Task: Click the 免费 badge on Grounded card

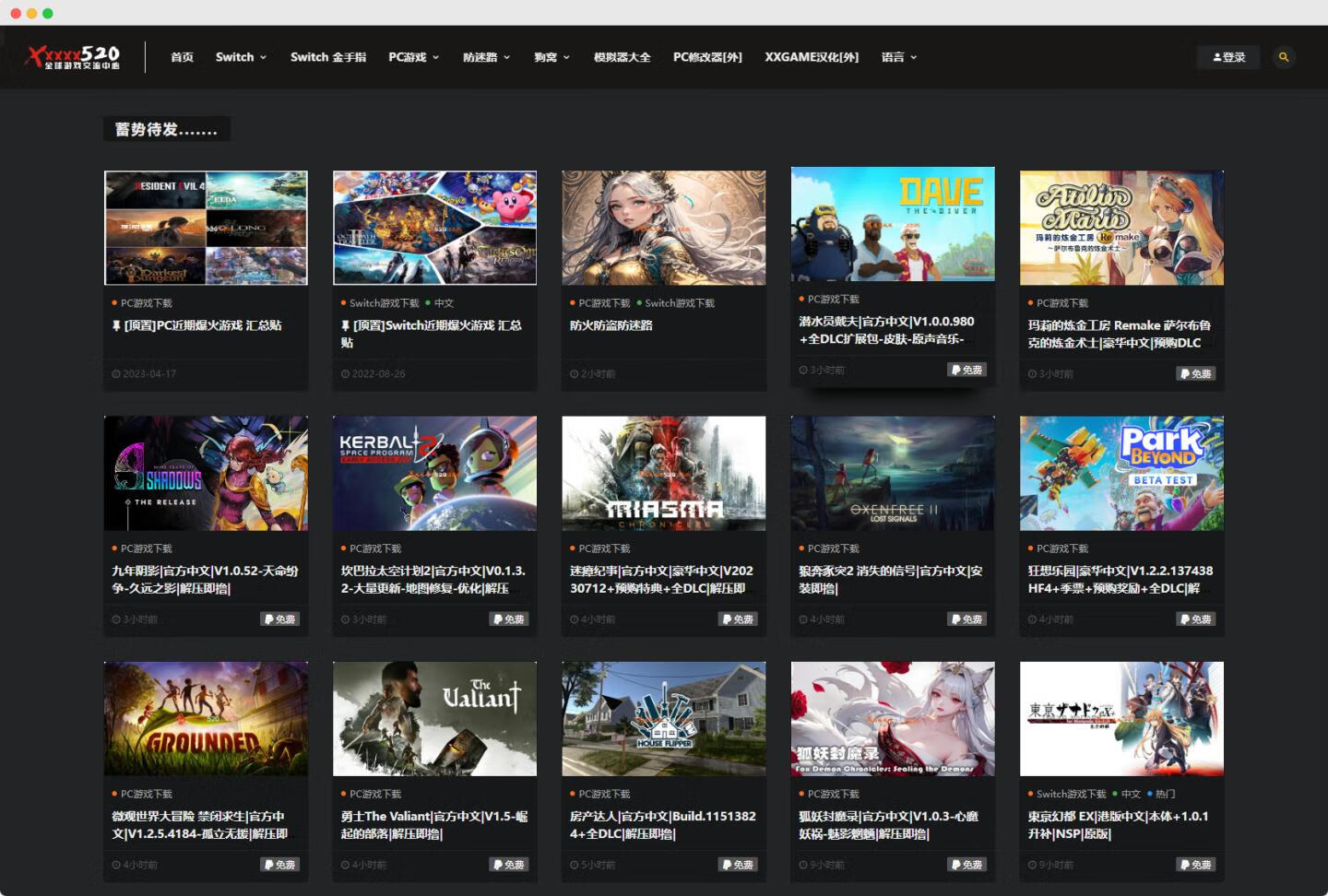Action: click(x=280, y=865)
